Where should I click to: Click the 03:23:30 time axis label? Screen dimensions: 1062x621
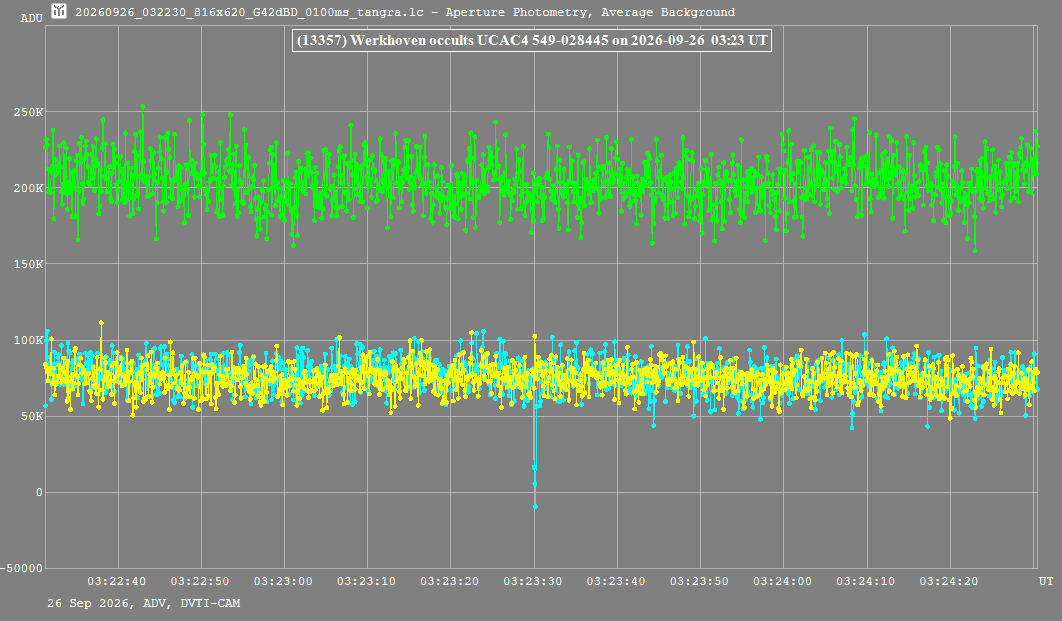[532, 581]
